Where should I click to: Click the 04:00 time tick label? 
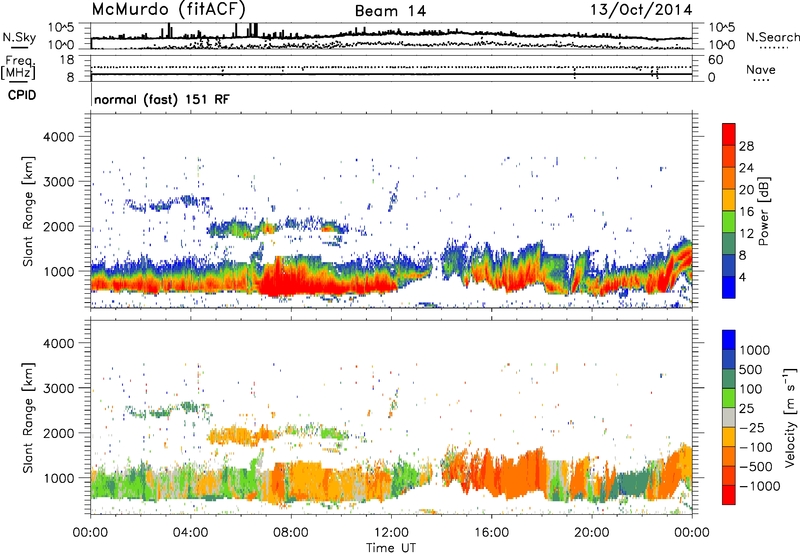190,533
